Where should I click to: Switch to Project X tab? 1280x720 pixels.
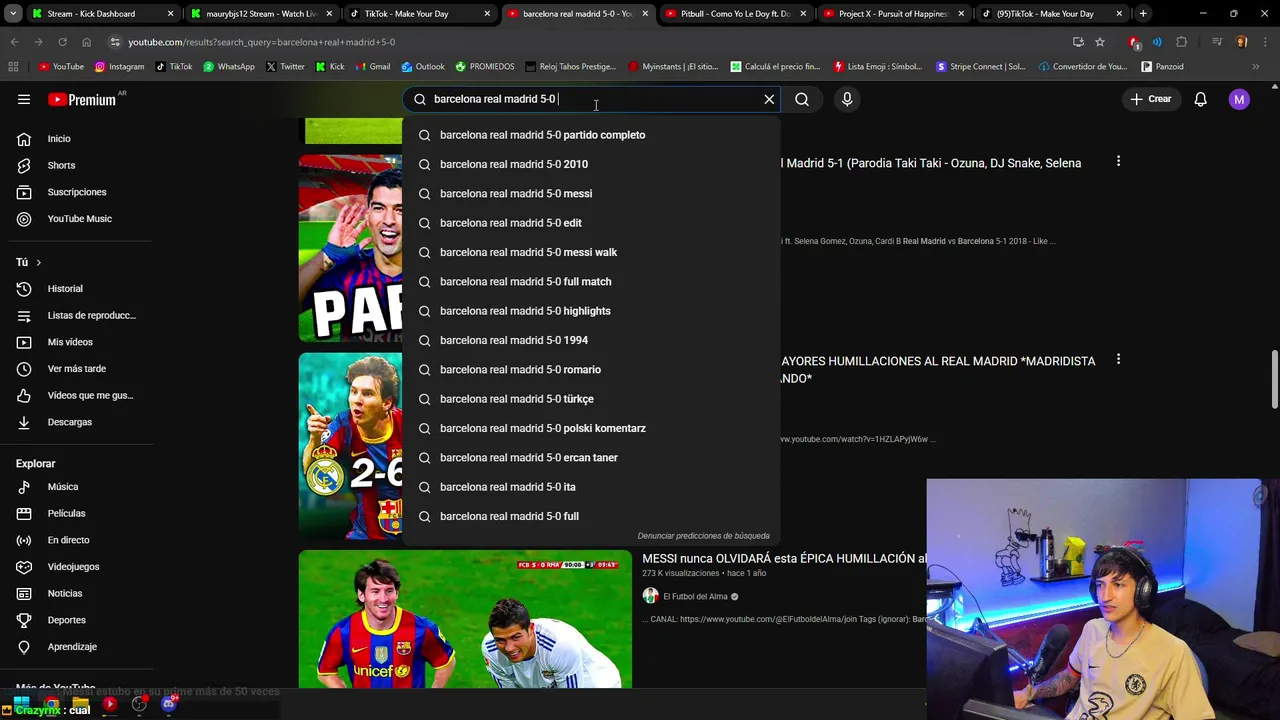[893, 14]
